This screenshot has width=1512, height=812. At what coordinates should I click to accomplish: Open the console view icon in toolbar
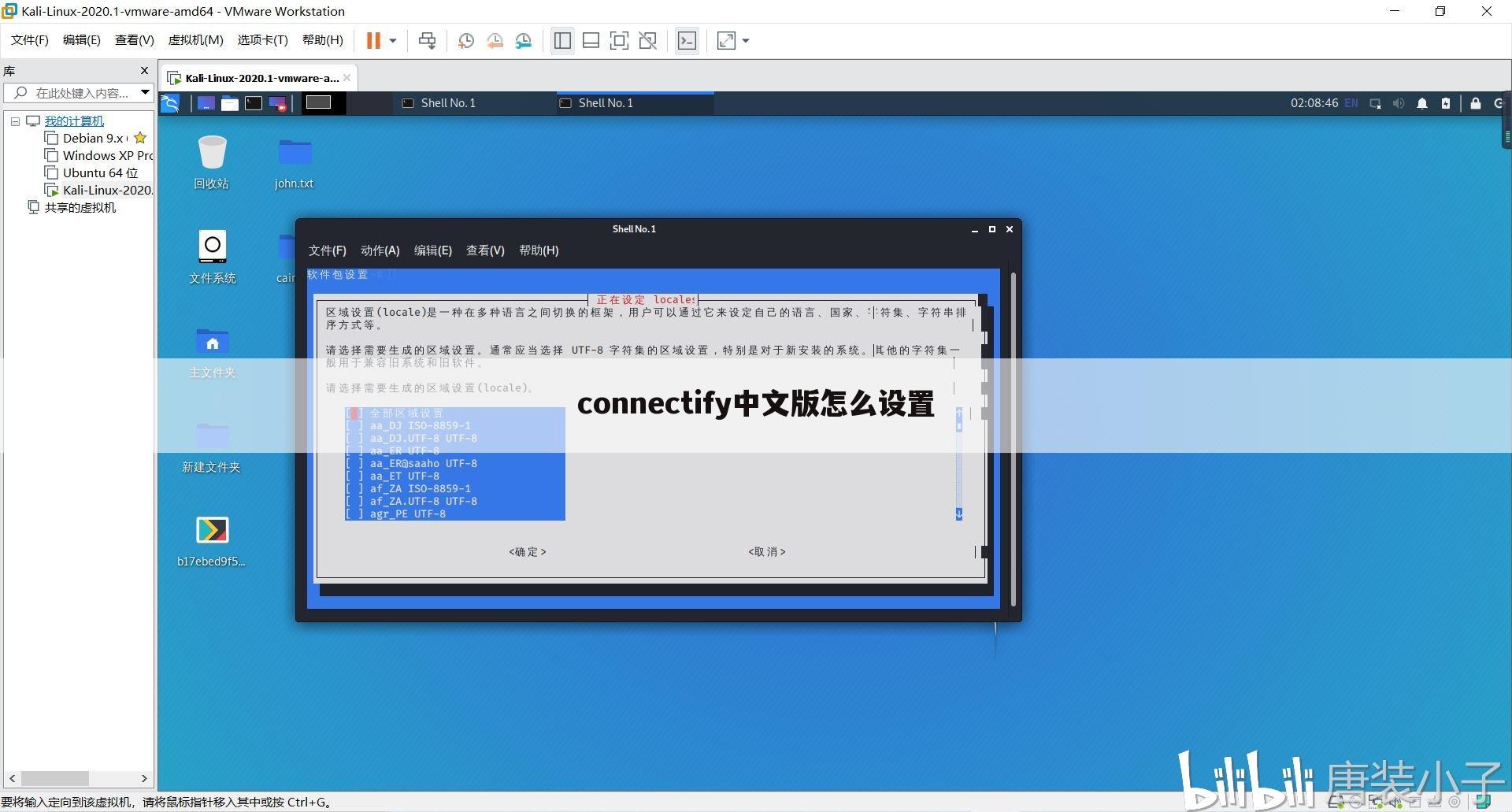[x=687, y=40]
